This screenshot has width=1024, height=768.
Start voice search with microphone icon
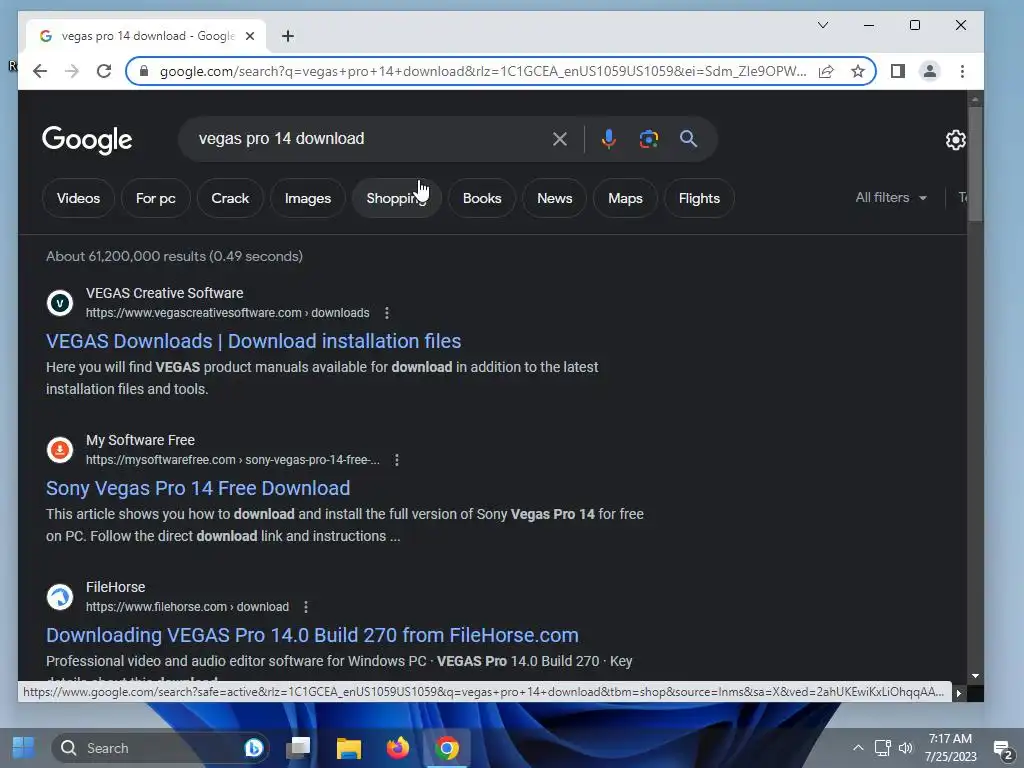(609, 139)
